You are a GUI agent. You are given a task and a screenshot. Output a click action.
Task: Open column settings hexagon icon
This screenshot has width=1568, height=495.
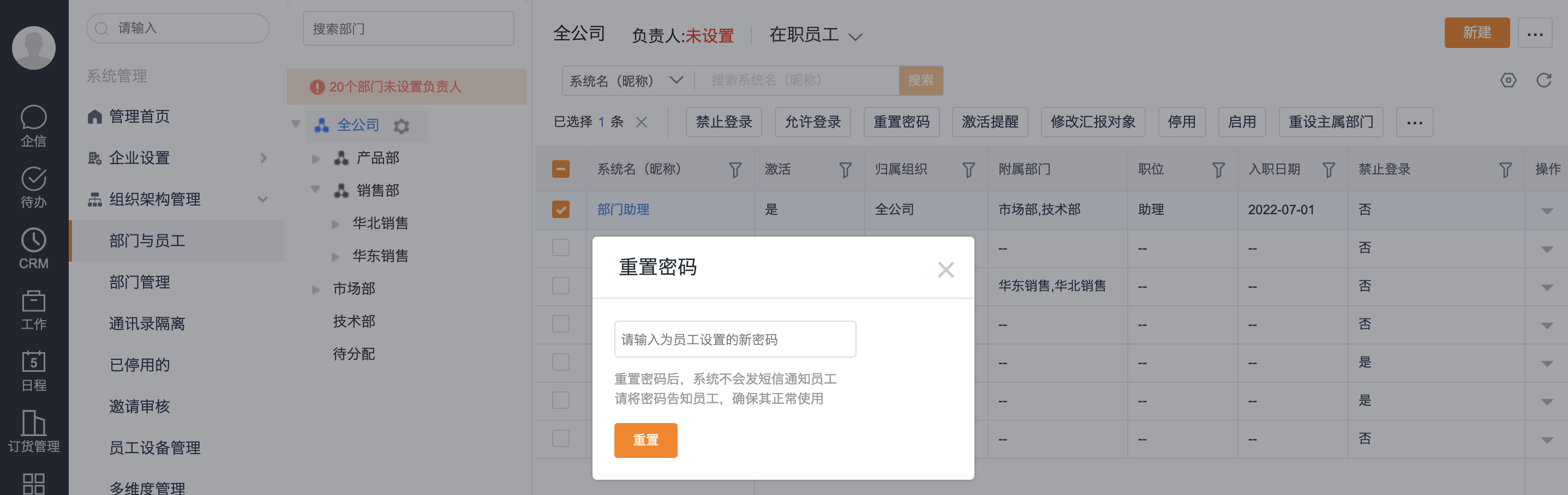(1508, 80)
